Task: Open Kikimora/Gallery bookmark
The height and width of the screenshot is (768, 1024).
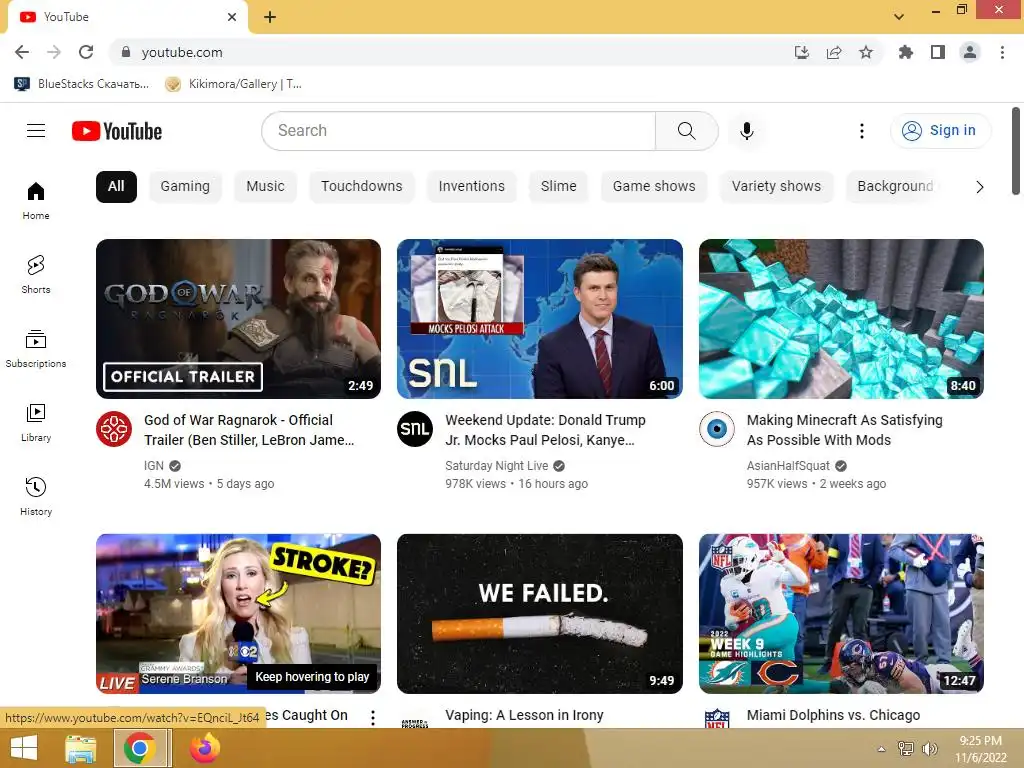Action: click(x=234, y=84)
